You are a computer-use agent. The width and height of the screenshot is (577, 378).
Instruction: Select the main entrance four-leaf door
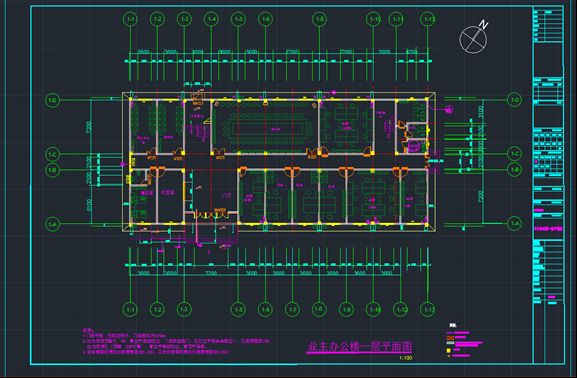(211, 214)
